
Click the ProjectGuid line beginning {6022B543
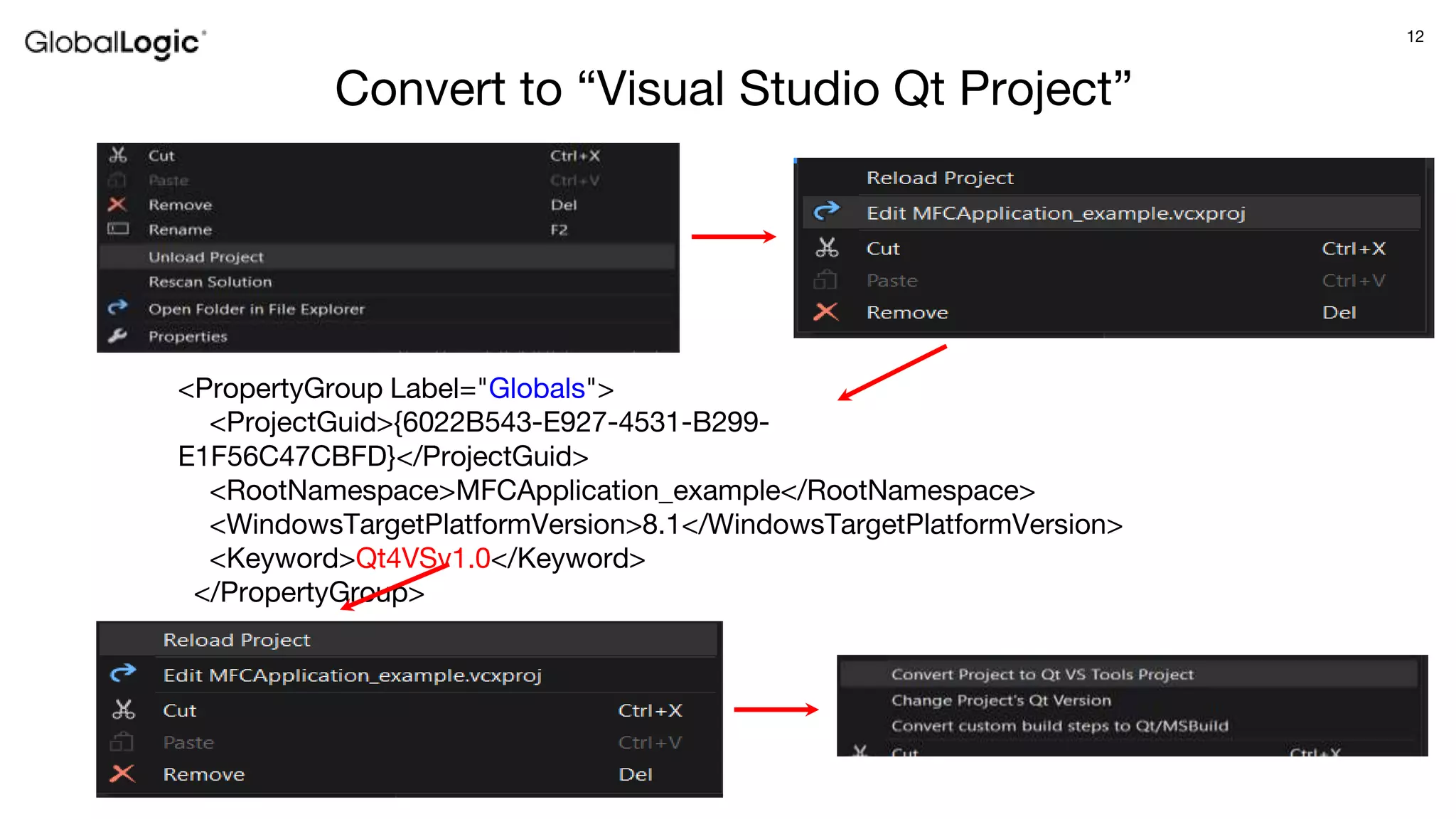(x=488, y=422)
